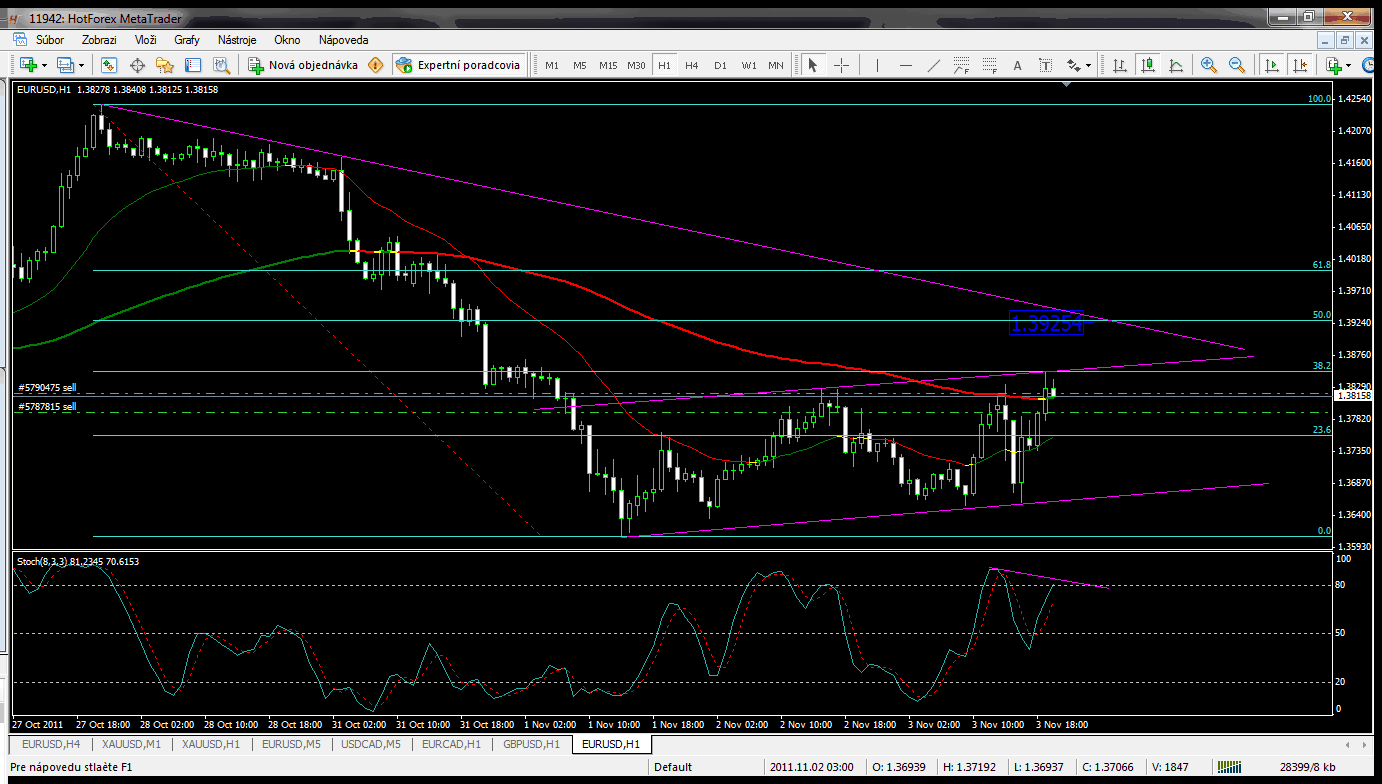Viewport: 1382px width, 784px height.
Task: Open the Navigator folder-star icon
Action: tap(165, 65)
